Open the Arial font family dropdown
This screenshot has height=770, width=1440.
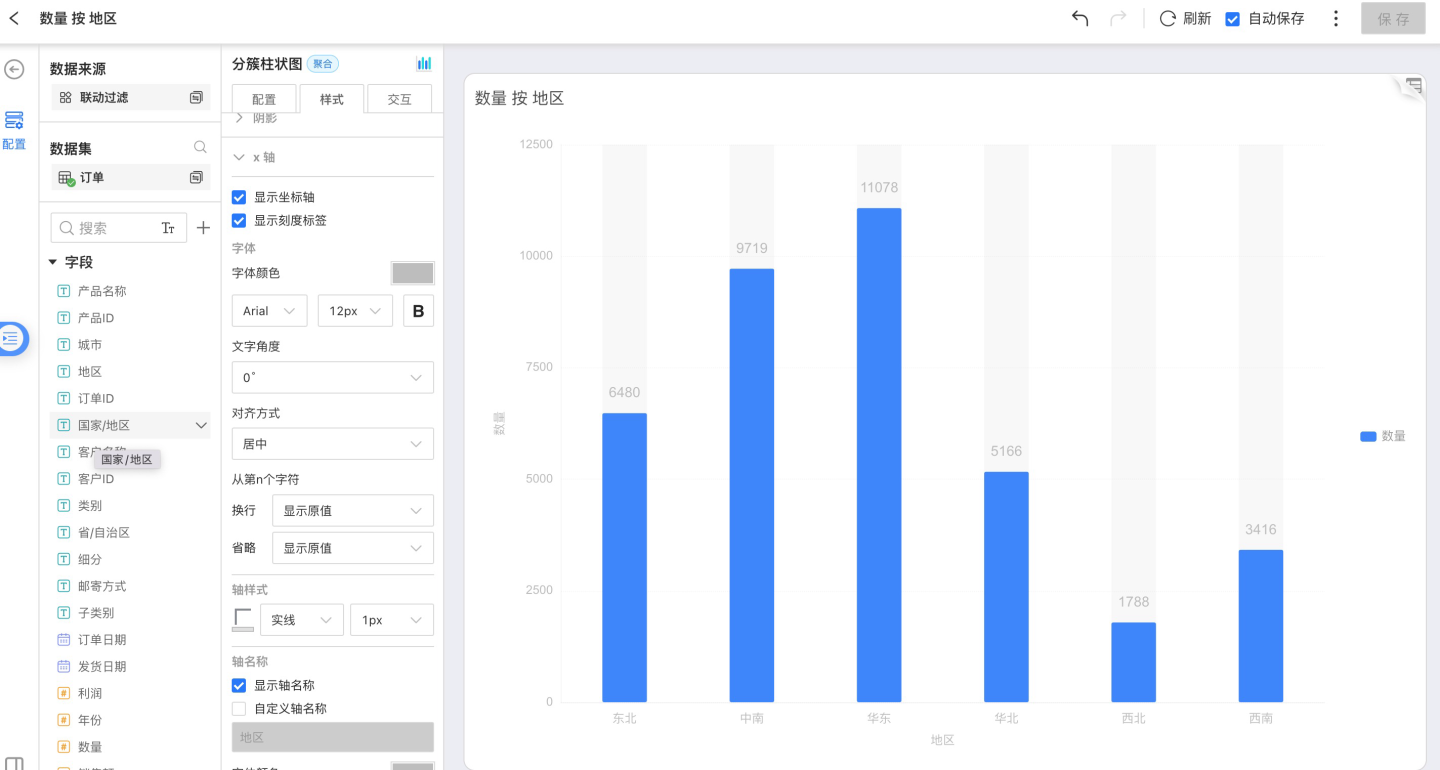[x=270, y=311]
